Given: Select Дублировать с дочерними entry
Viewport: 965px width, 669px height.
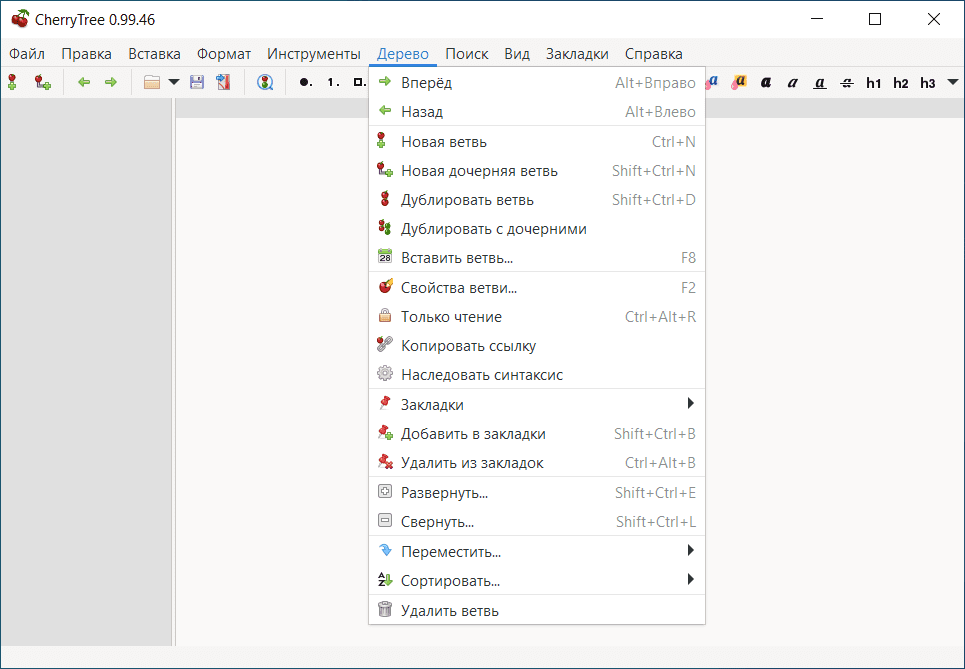Looking at the screenshot, I should (x=537, y=228).
